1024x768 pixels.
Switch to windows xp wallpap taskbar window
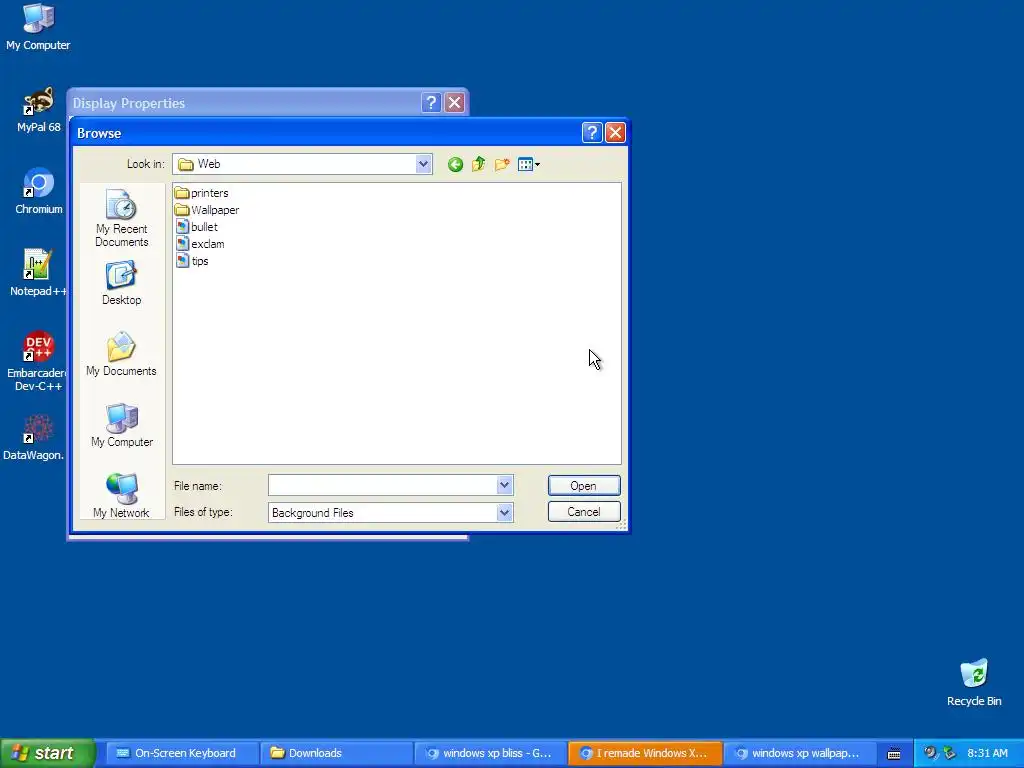pyautogui.click(x=799, y=754)
